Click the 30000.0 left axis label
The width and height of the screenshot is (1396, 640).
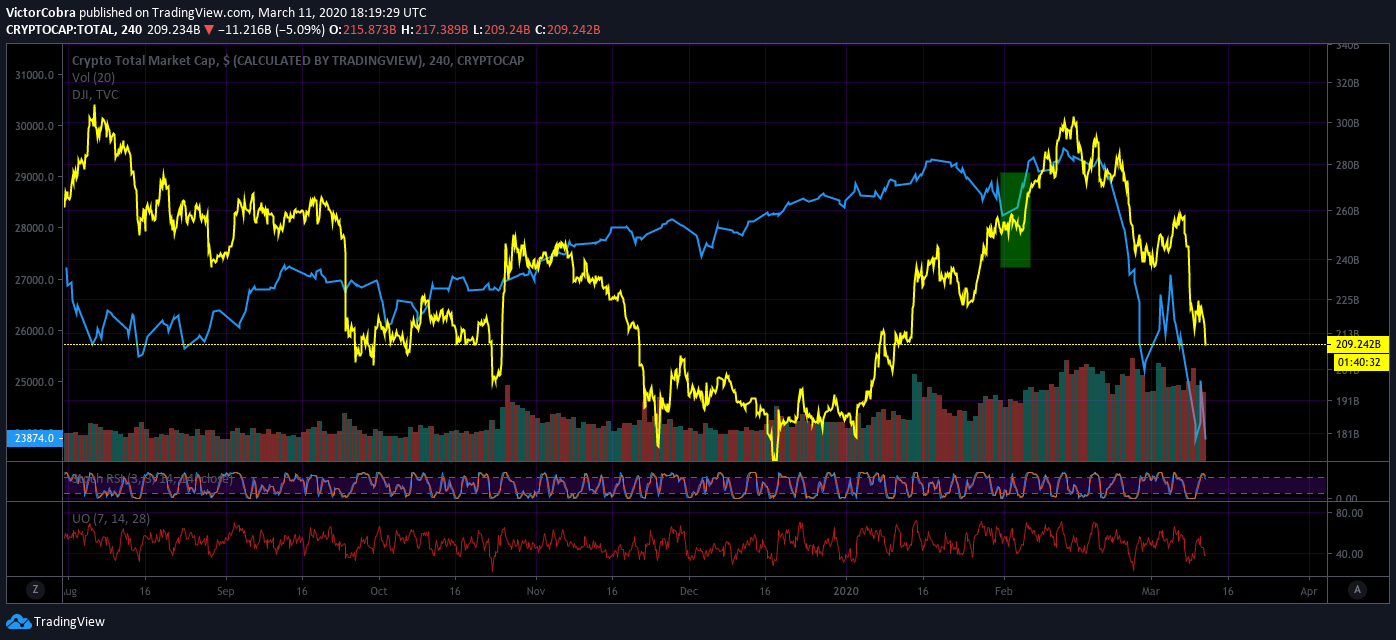tap(34, 127)
